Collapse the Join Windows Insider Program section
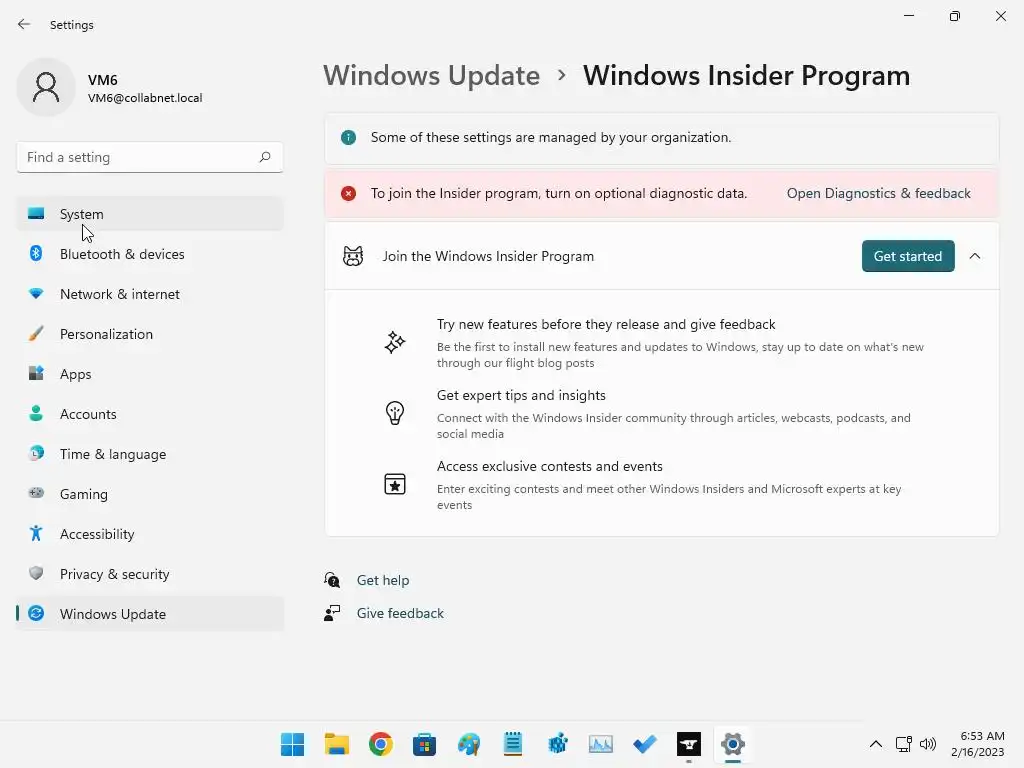This screenshot has width=1024, height=768. point(974,256)
